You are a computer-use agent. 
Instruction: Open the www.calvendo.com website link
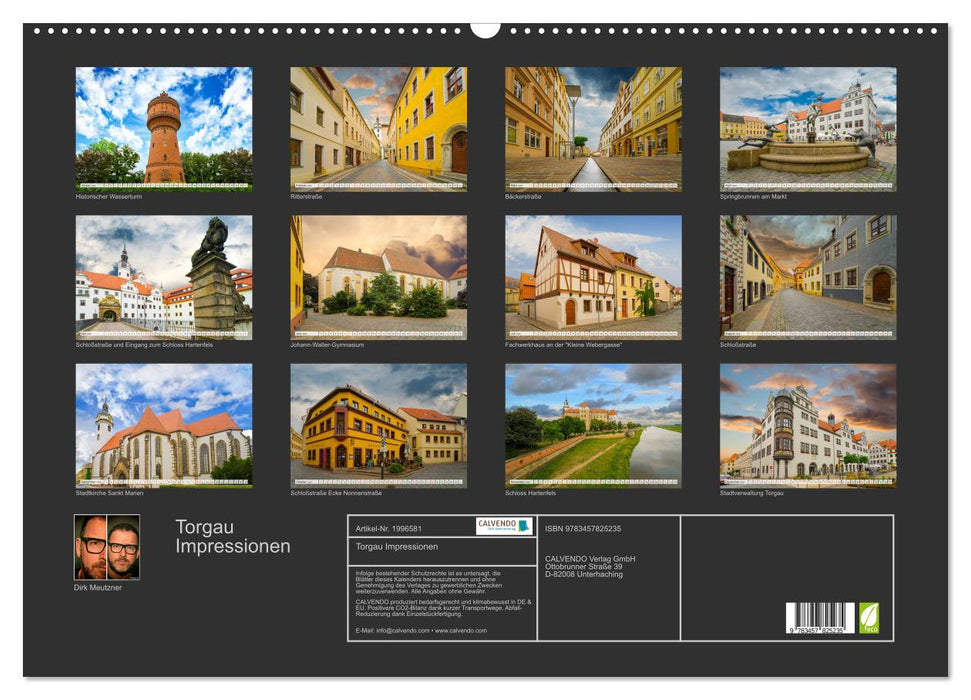[x=460, y=630]
